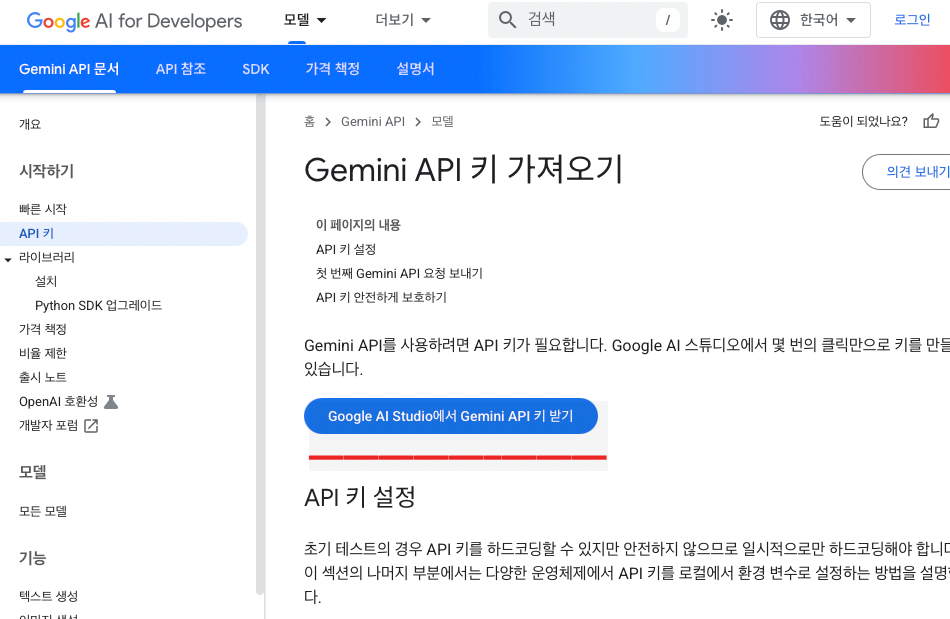The height and width of the screenshot is (619, 950).
Task: Open 출시 노트 in the sidebar
Action: pos(42,377)
